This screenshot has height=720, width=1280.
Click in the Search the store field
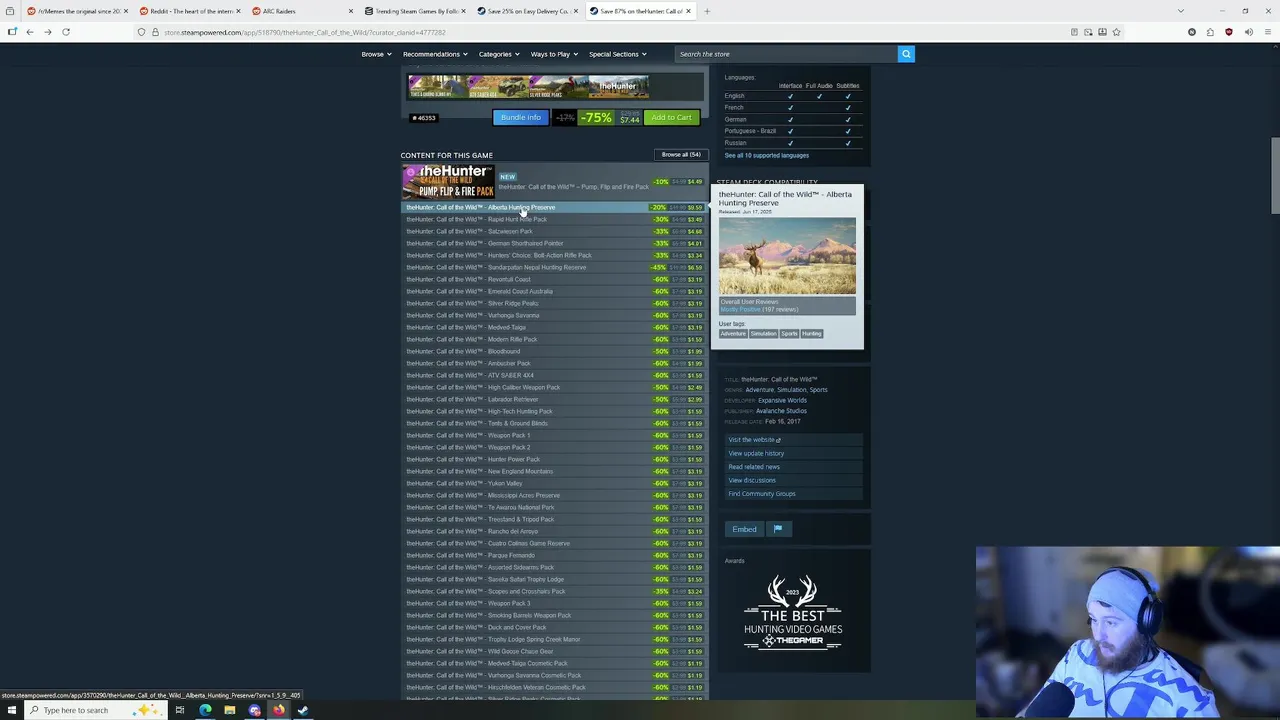[x=785, y=54]
